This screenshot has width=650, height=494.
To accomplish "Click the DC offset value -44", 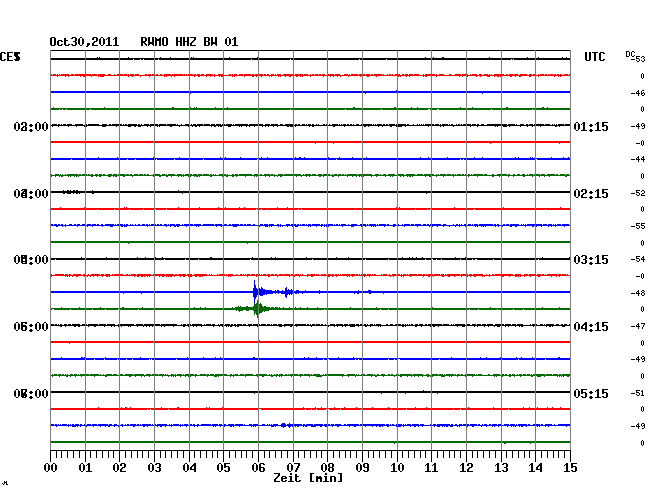I will coord(638,159).
